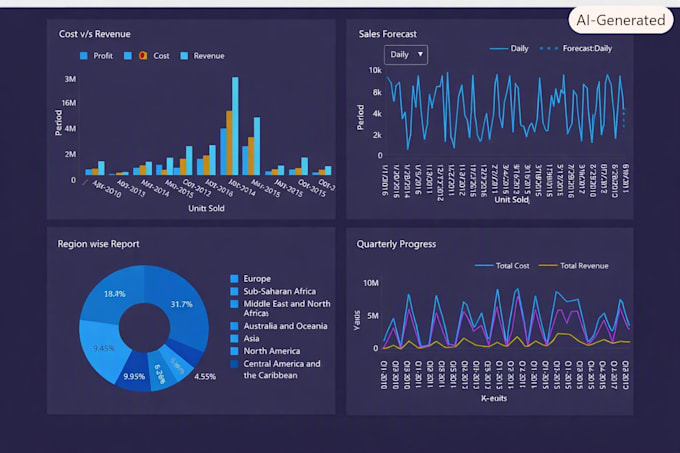Click the Daily line legend entry
This screenshot has width=680, height=453.
(x=509, y=49)
